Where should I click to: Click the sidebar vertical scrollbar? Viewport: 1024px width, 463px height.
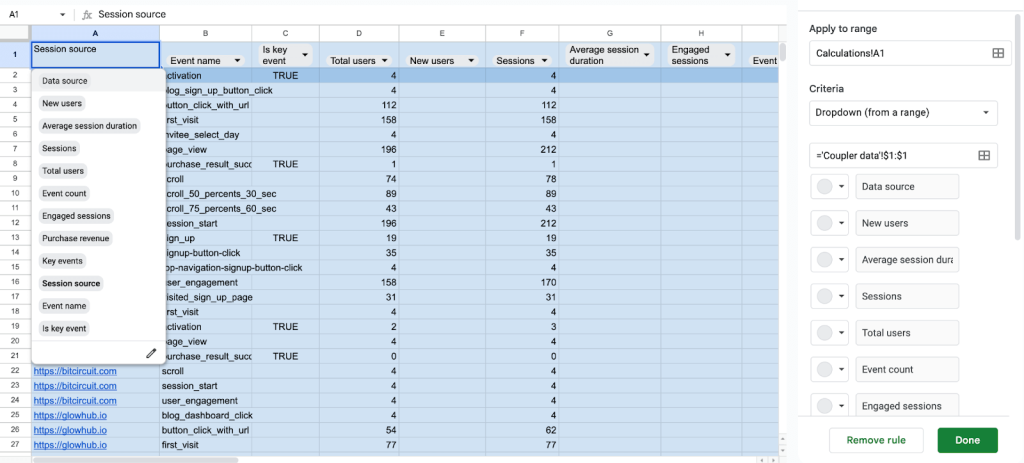click(x=1016, y=127)
